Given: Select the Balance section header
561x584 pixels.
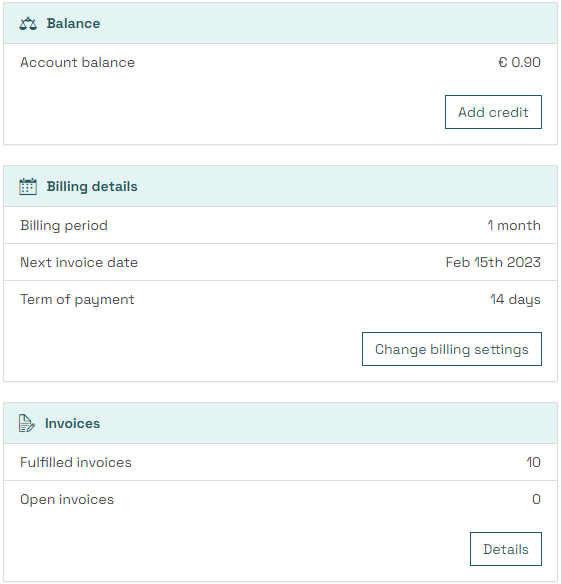Looking at the screenshot, I should point(280,23).
